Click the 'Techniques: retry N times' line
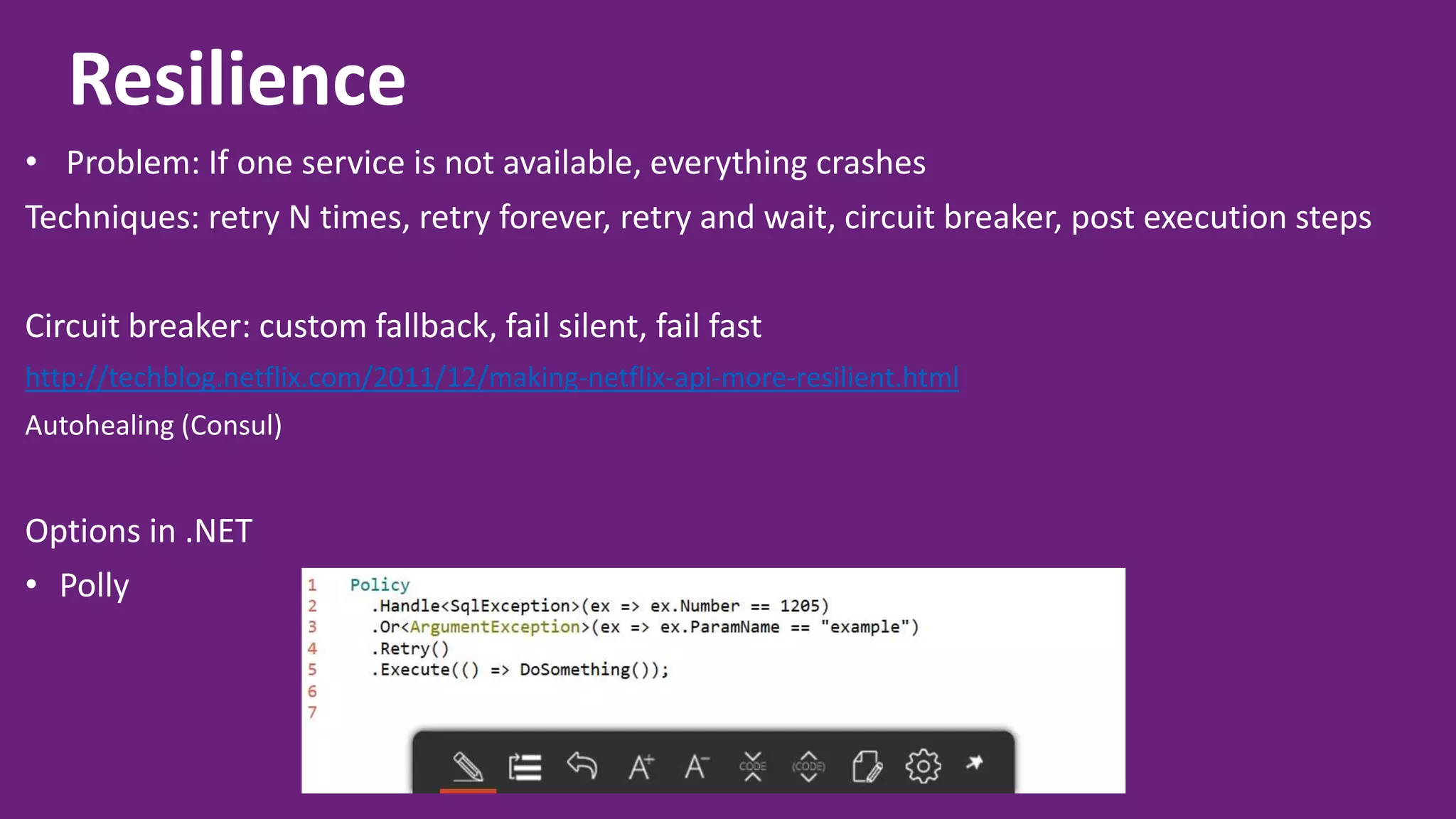Image resolution: width=1456 pixels, height=819 pixels. (x=698, y=218)
